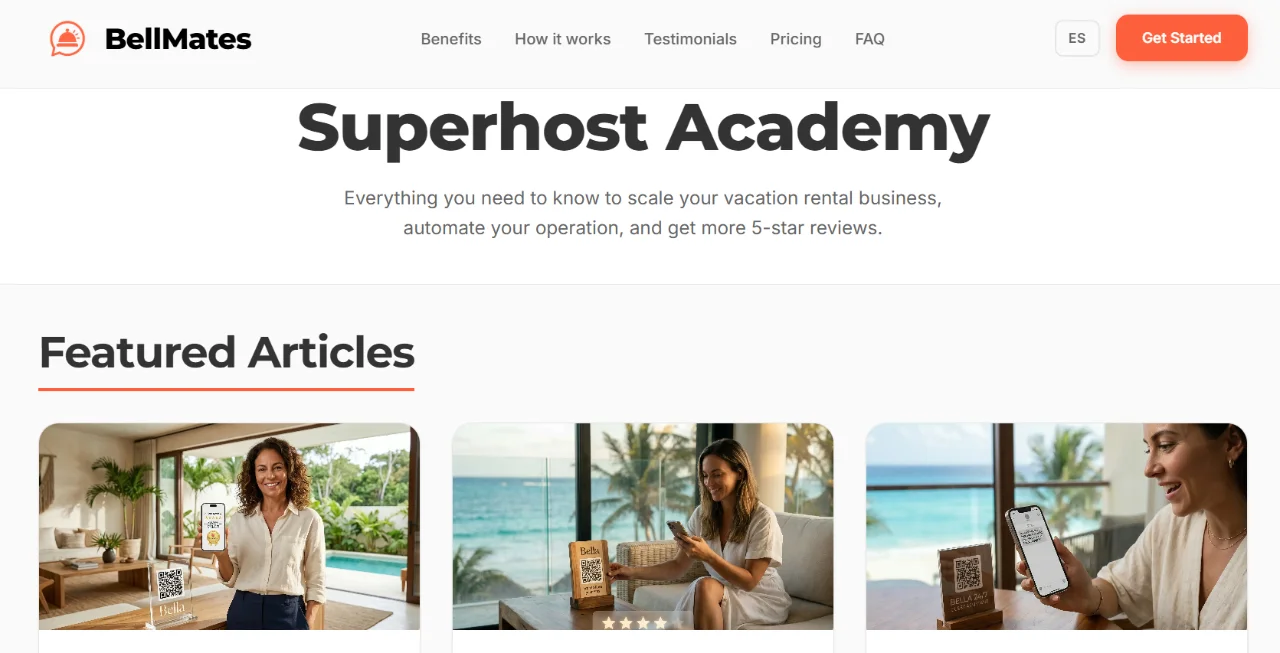Click the Superhost Academy heading
This screenshot has height=653, width=1280.
click(643, 127)
